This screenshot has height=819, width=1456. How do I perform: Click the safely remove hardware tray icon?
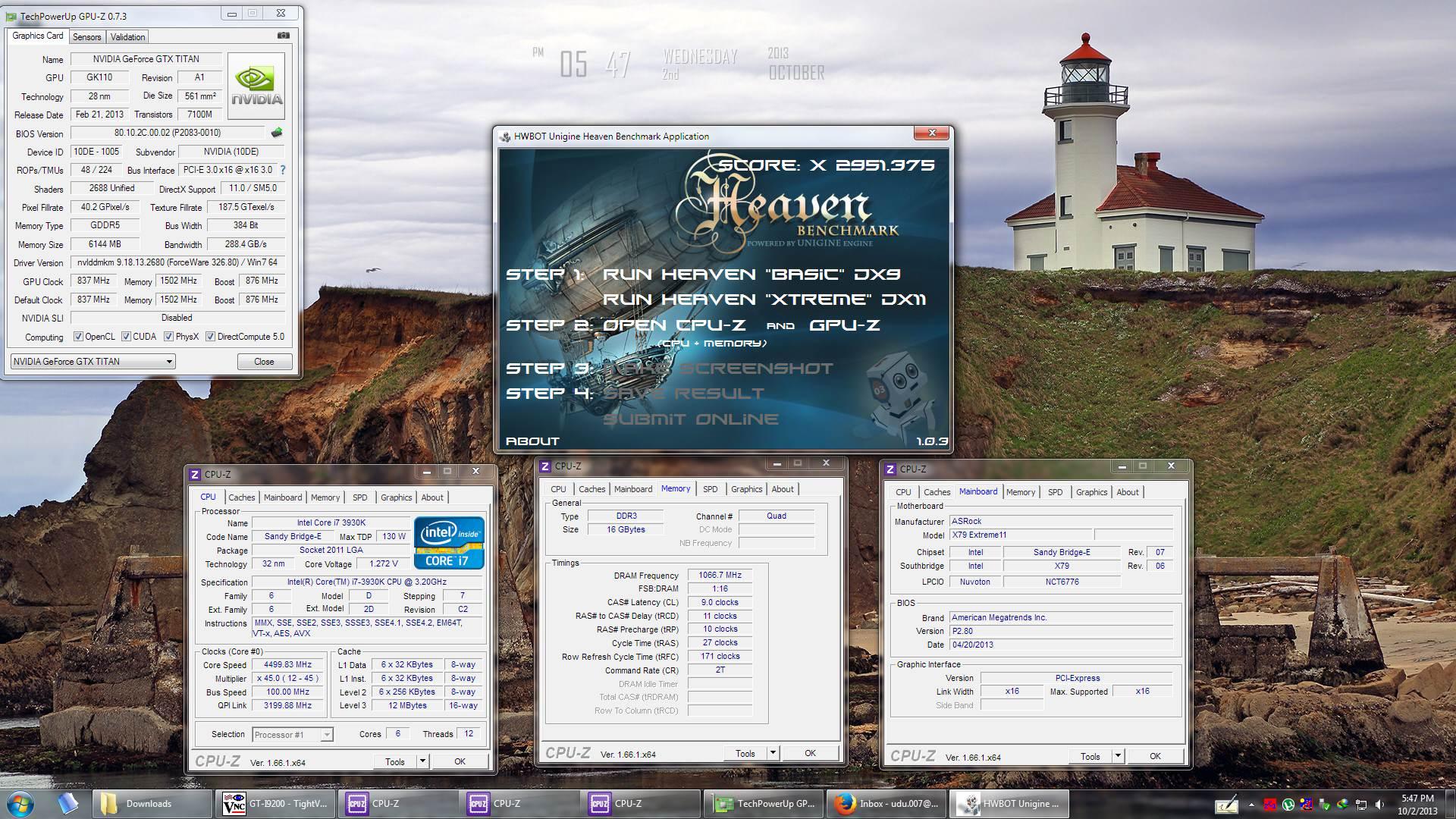(x=1325, y=805)
